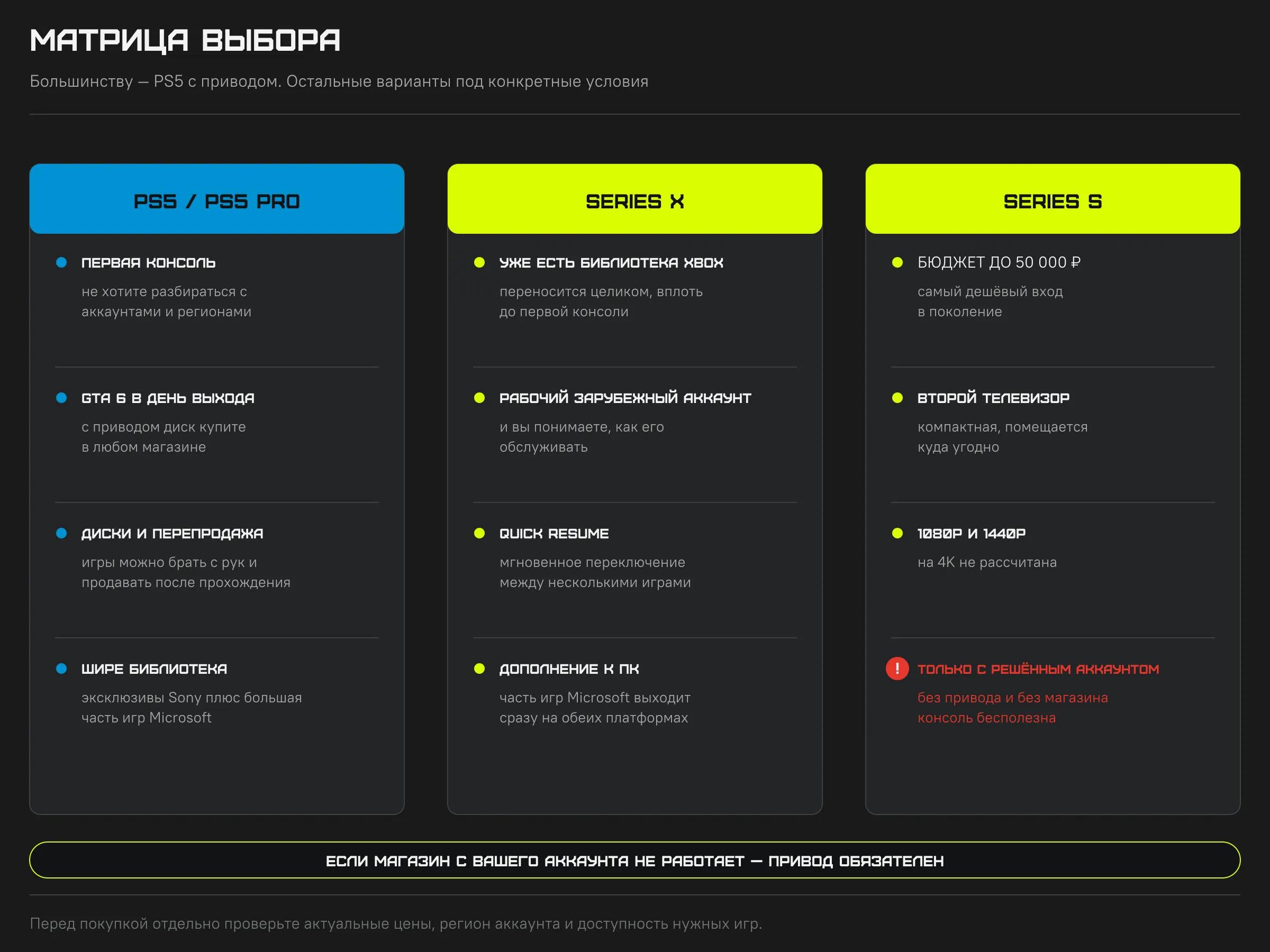Screen dimensions: 1270x952
Task: Click the heading 'Второй телевизор'
Action: pos(993,398)
